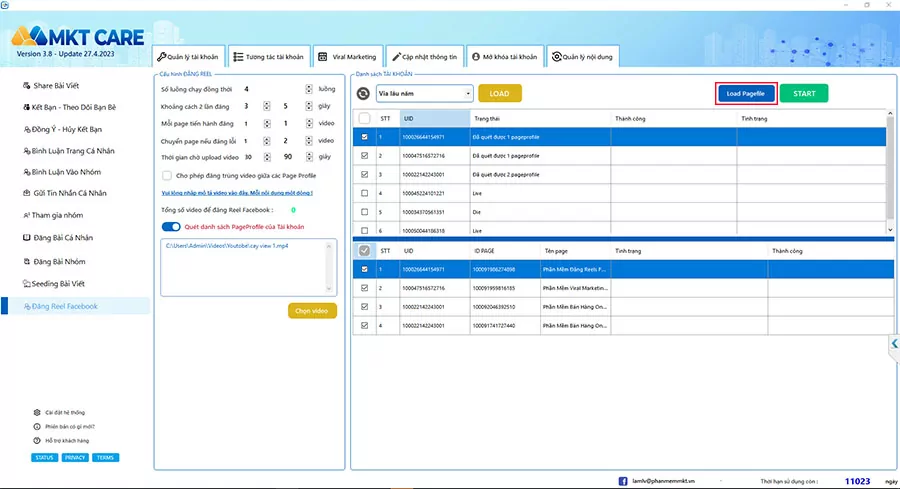Enable Cho phép đăng trùng video checkbox

166,176
